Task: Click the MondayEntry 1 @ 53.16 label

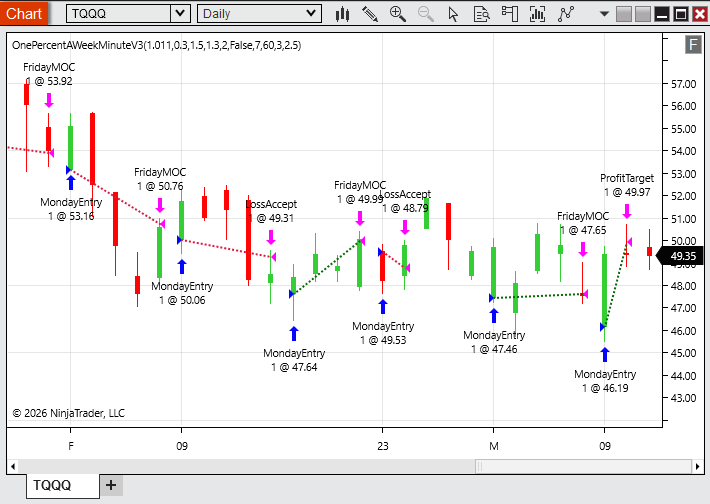Action: (71, 209)
